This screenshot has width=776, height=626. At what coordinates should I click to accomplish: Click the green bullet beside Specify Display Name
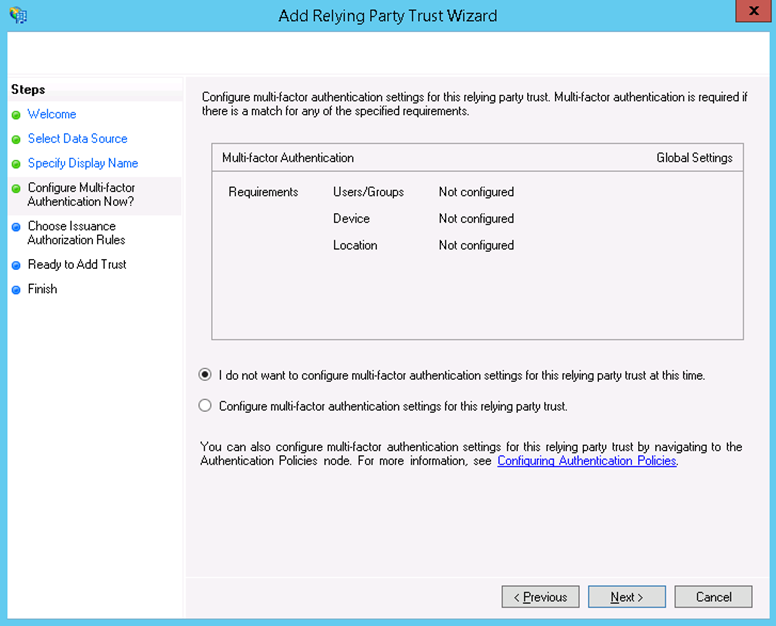tap(16, 164)
